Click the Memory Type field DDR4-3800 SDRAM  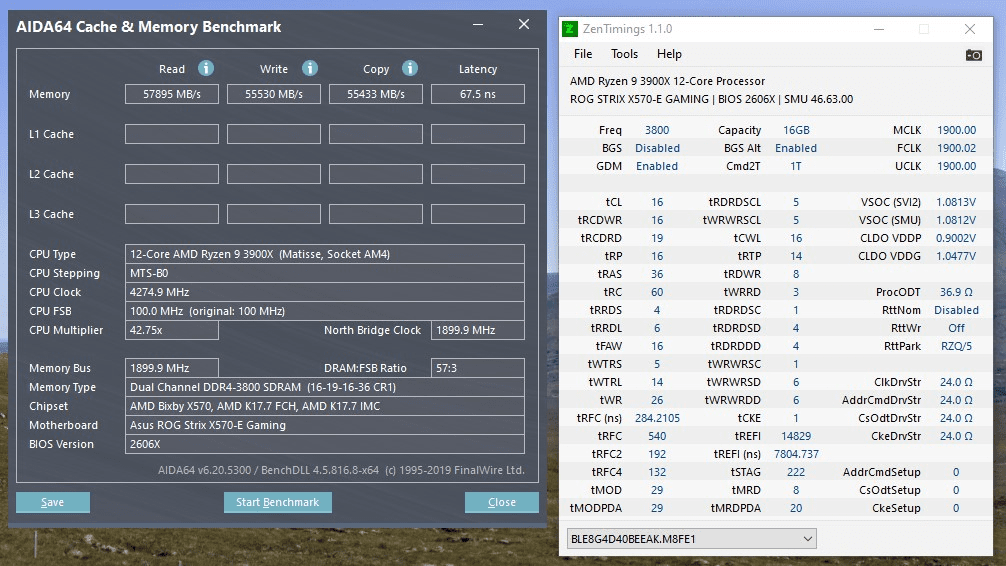click(x=325, y=387)
